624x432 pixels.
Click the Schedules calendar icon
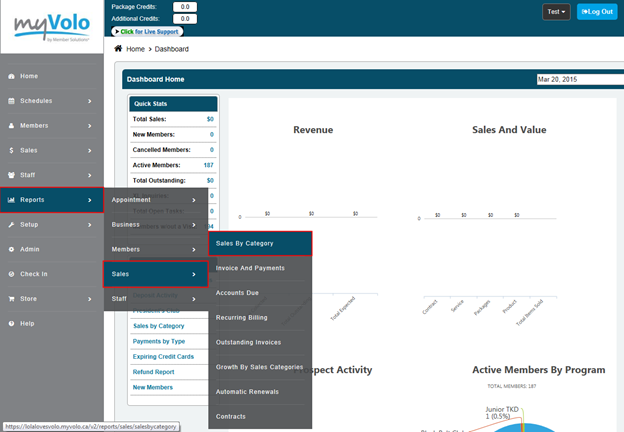point(11,101)
